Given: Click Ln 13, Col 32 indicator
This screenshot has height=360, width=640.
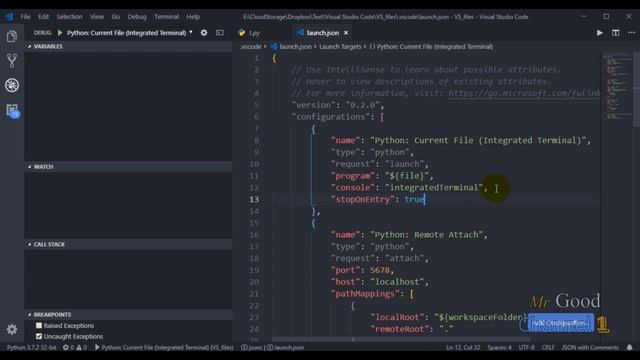Looking at the screenshot, I should 463,347.
